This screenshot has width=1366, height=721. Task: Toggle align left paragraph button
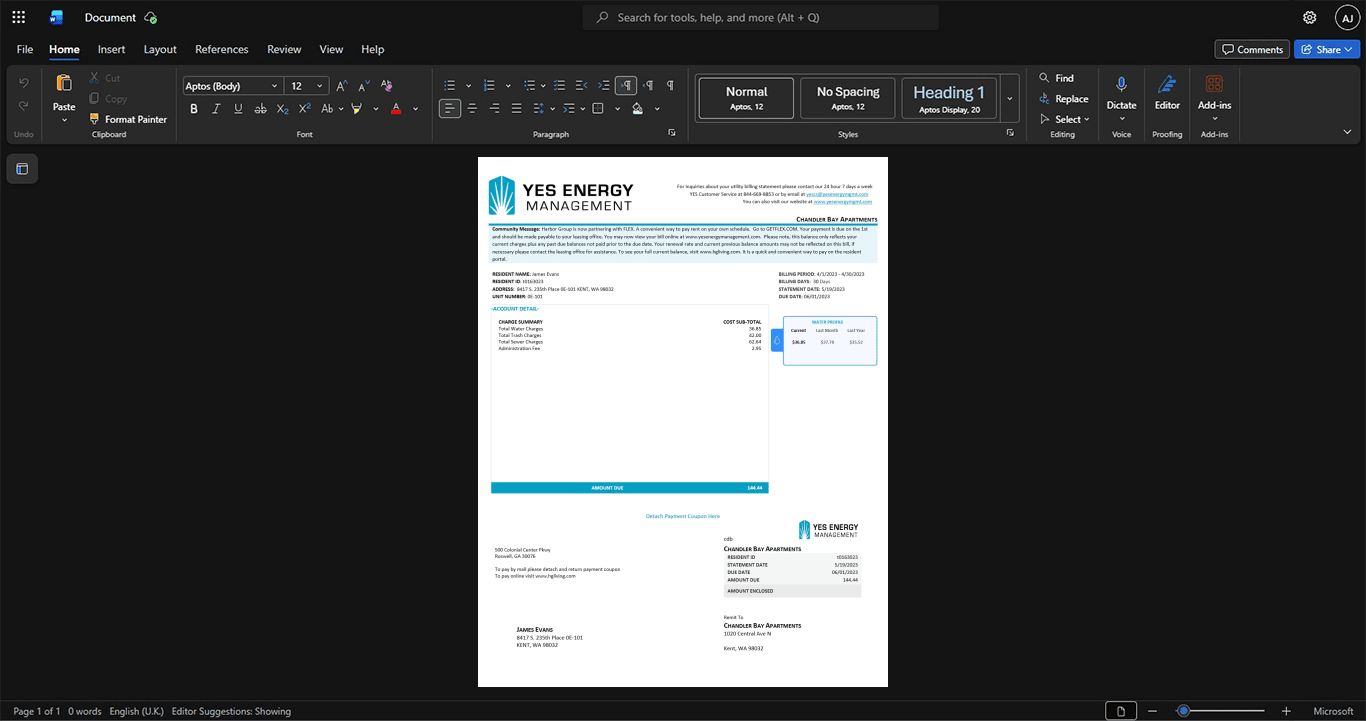(450, 108)
